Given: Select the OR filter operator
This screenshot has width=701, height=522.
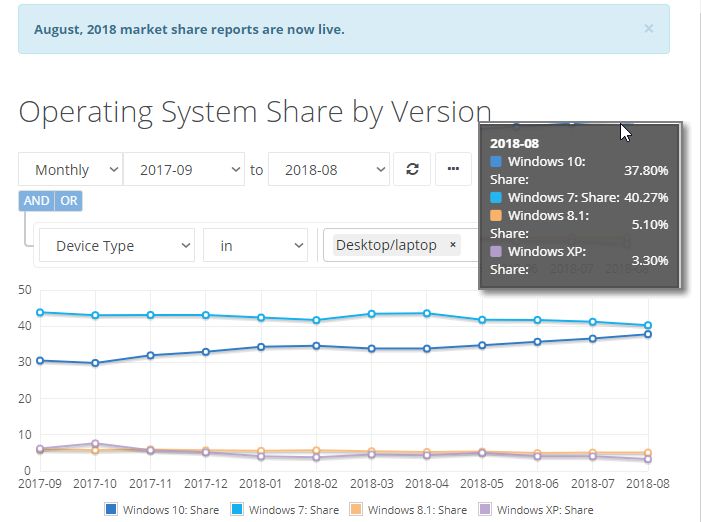Looking at the screenshot, I should [69, 201].
